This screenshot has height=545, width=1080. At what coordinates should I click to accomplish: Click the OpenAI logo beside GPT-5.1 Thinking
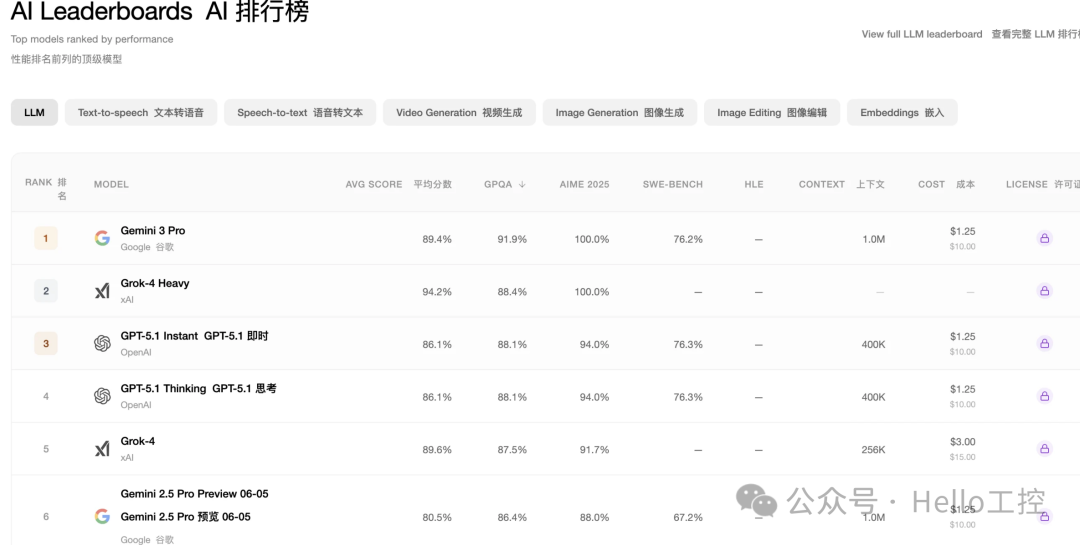point(102,396)
